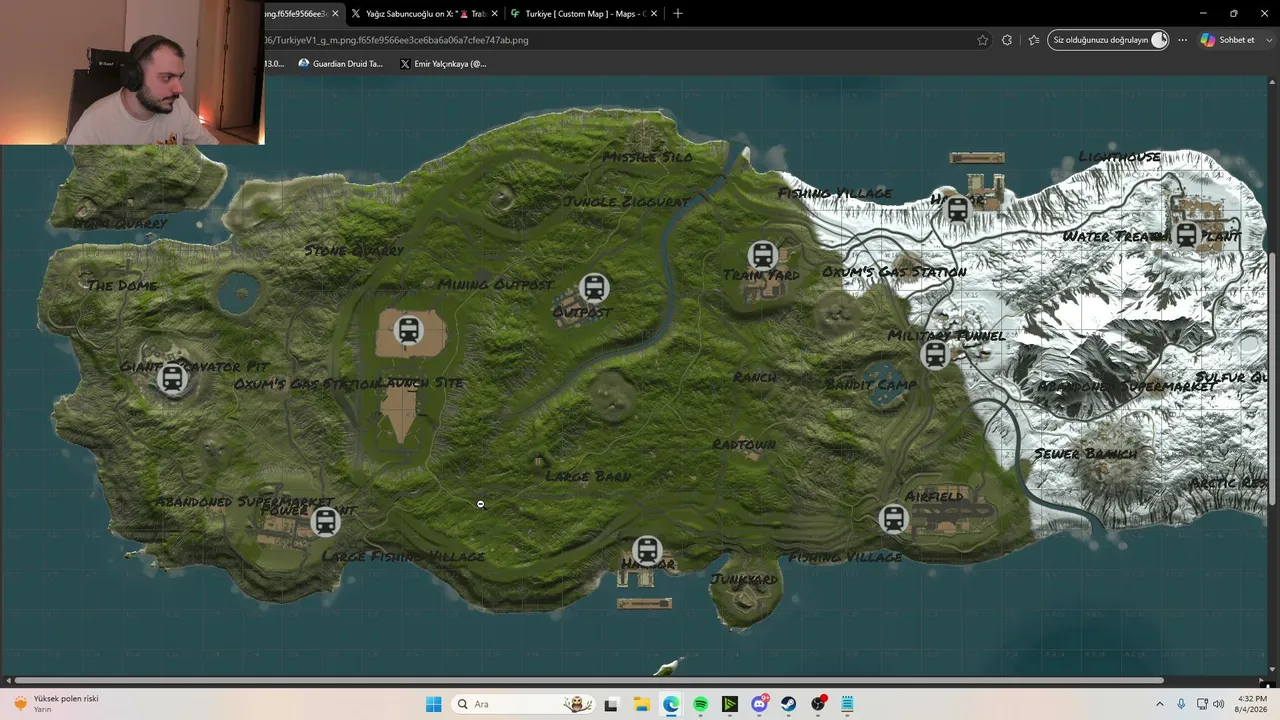The height and width of the screenshot is (720, 1280).
Task: Click the Missile Silo map label
Action: click(x=647, y=157)
